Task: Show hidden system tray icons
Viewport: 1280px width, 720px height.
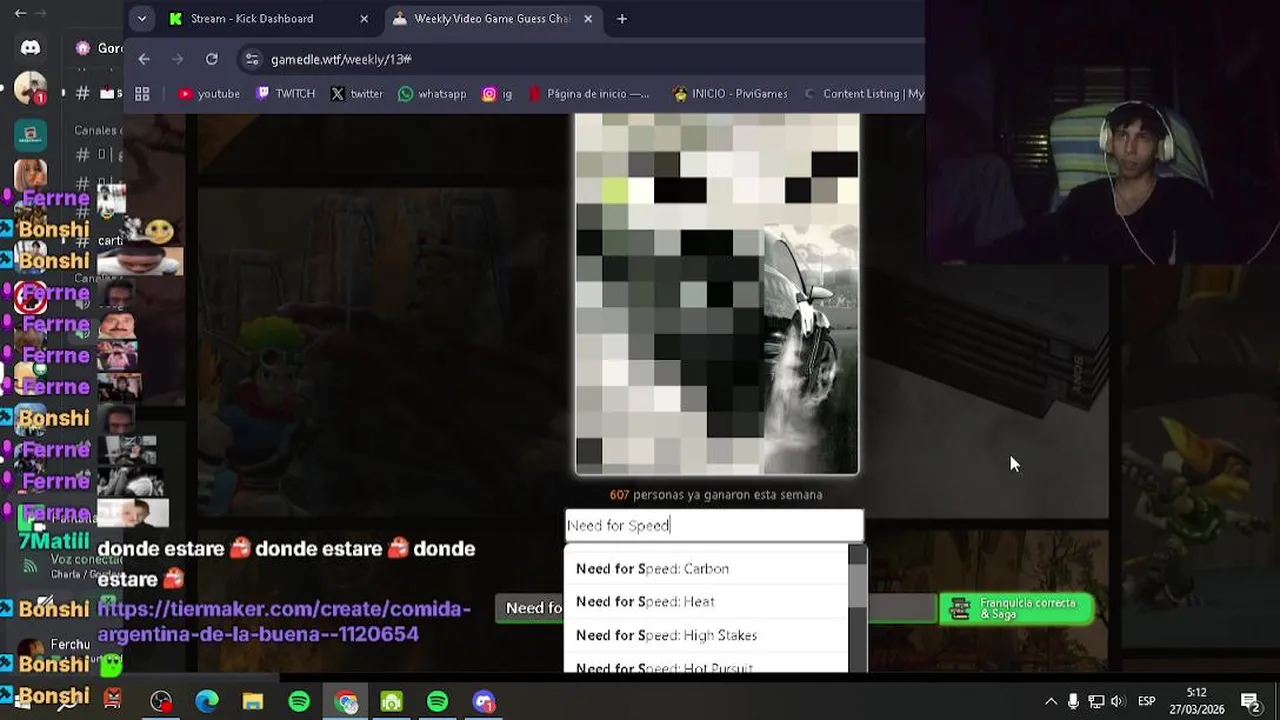Action: pos(1051,702)
